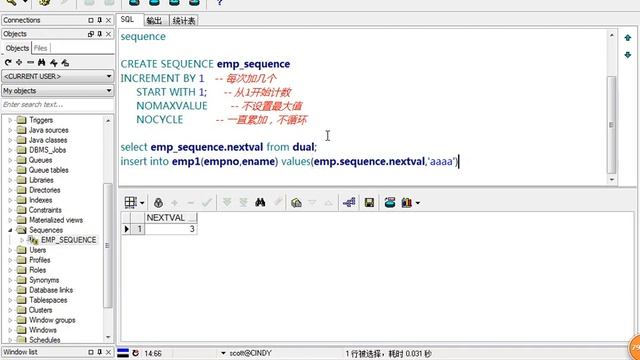Click the NEXTVAL column header
Viewport: 640px width, 360px height.
pyautogui.click(x=171, y=218)
